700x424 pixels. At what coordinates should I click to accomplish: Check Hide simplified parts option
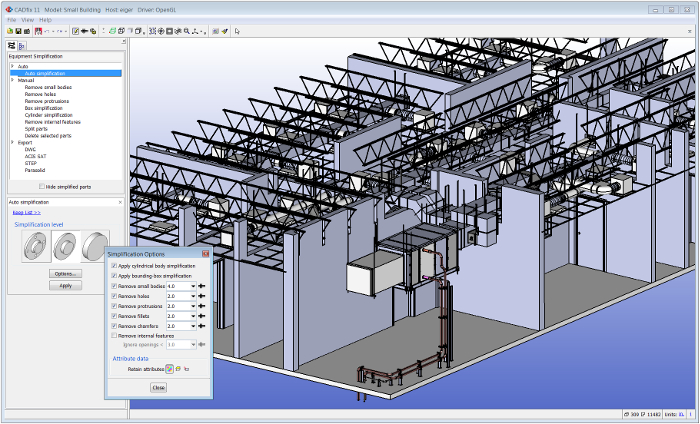pos(41,186)
